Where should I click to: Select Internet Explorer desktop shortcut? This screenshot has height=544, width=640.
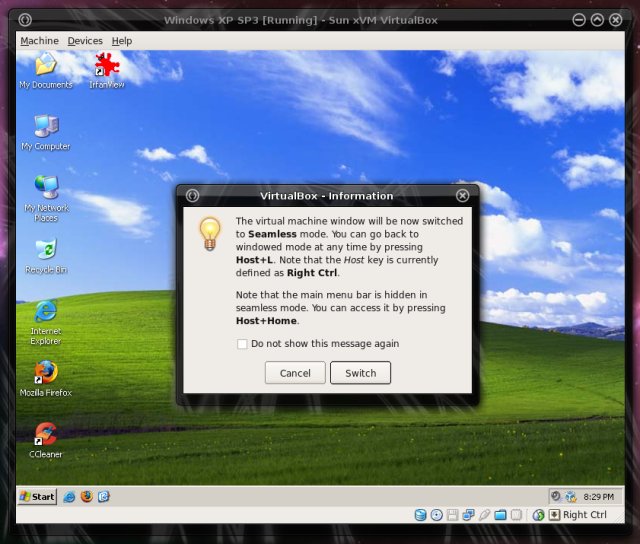[x=45, y=311]
